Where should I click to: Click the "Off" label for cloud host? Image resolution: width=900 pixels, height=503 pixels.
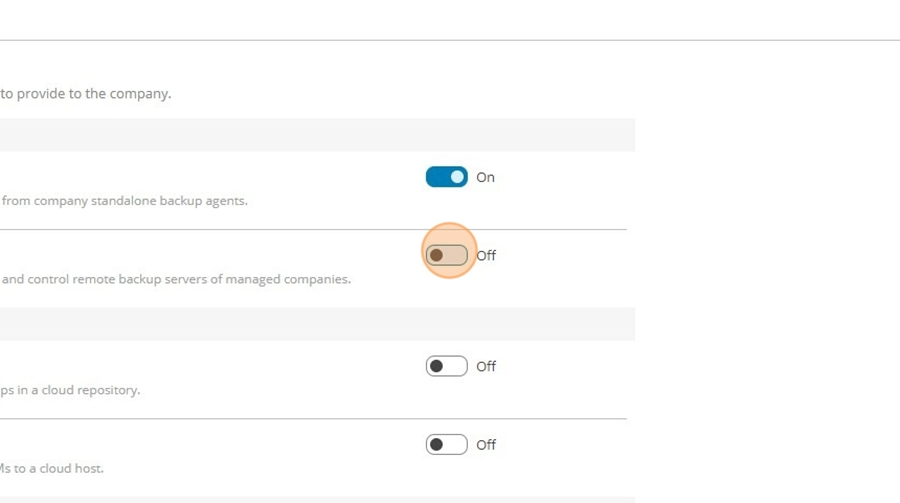pos(486,445)
